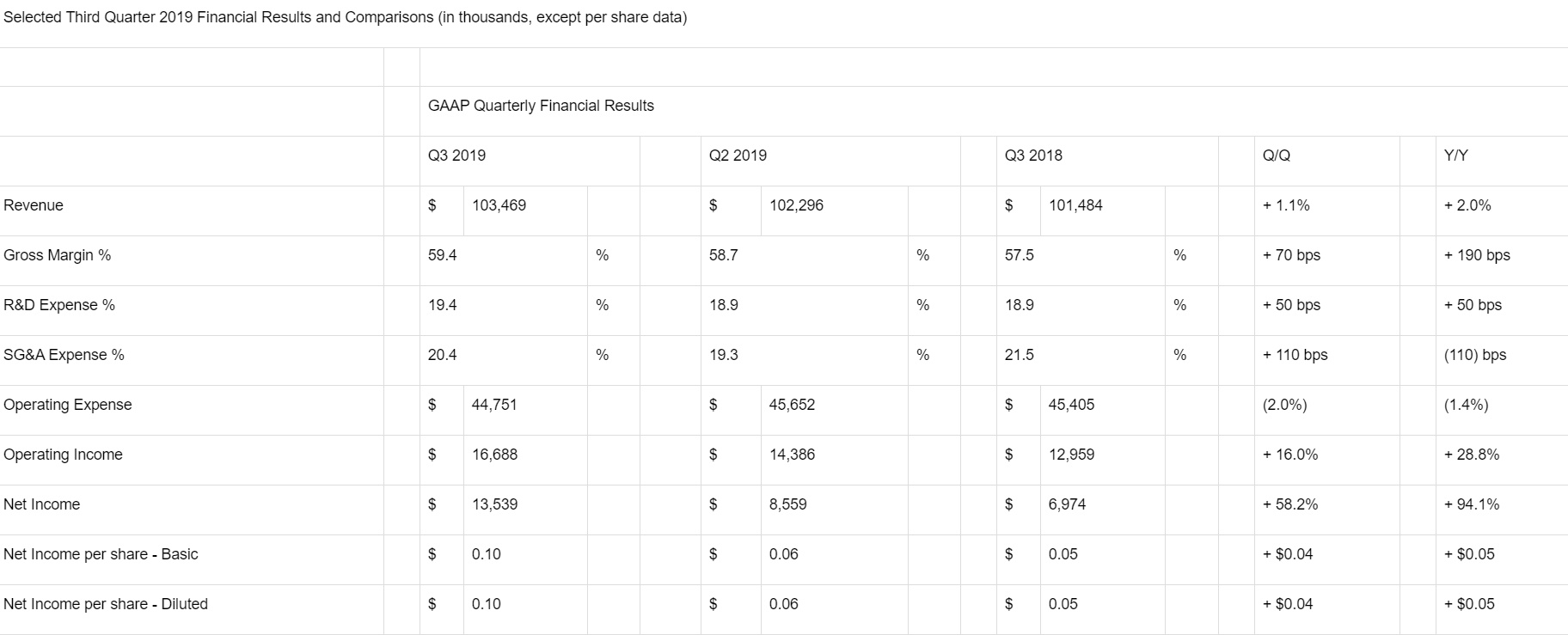This screenshot has width=1568, height=635.
Task: Select the Net Income per share - Diluted label
Action: pos(106,604)
